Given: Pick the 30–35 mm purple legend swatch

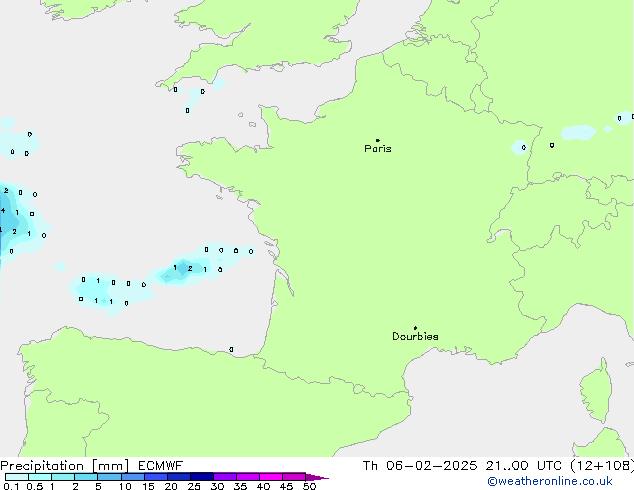Looking at the screenshot, I should (225, 477).
